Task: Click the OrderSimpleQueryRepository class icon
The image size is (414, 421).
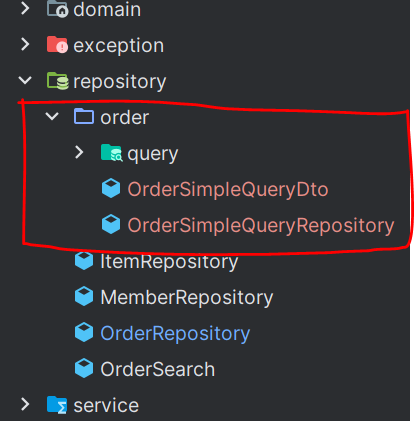Action: point(111,224)
